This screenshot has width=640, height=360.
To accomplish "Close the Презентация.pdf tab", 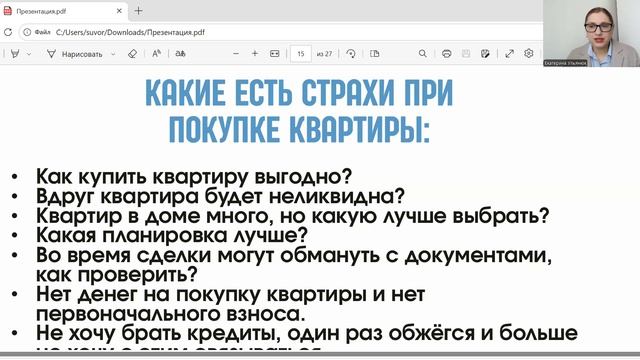I will [119, 11].
